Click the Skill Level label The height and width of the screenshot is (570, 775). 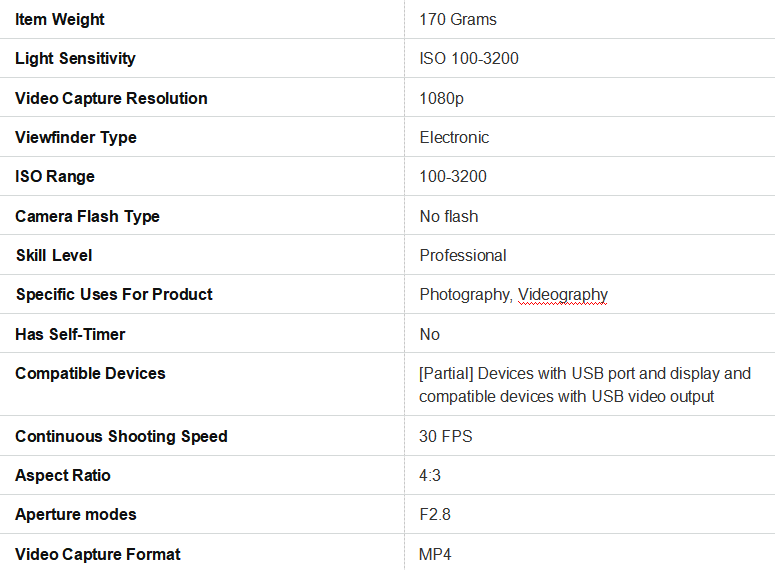pos(54,255)
